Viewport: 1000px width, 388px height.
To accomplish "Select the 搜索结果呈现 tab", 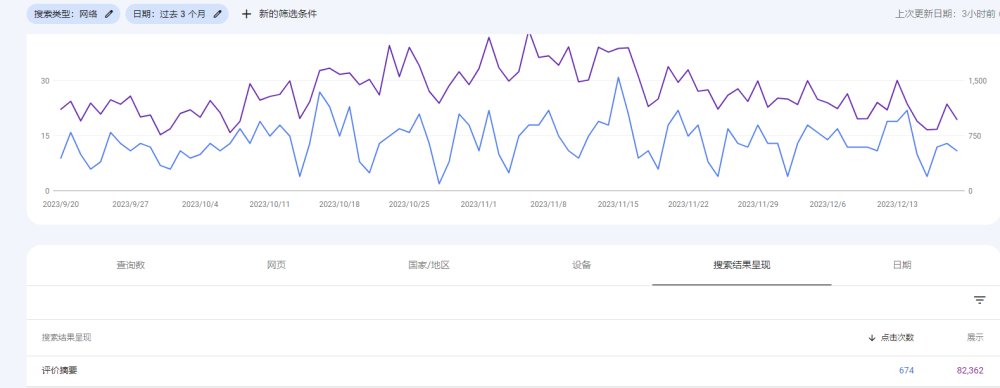I will click(742, 265).
